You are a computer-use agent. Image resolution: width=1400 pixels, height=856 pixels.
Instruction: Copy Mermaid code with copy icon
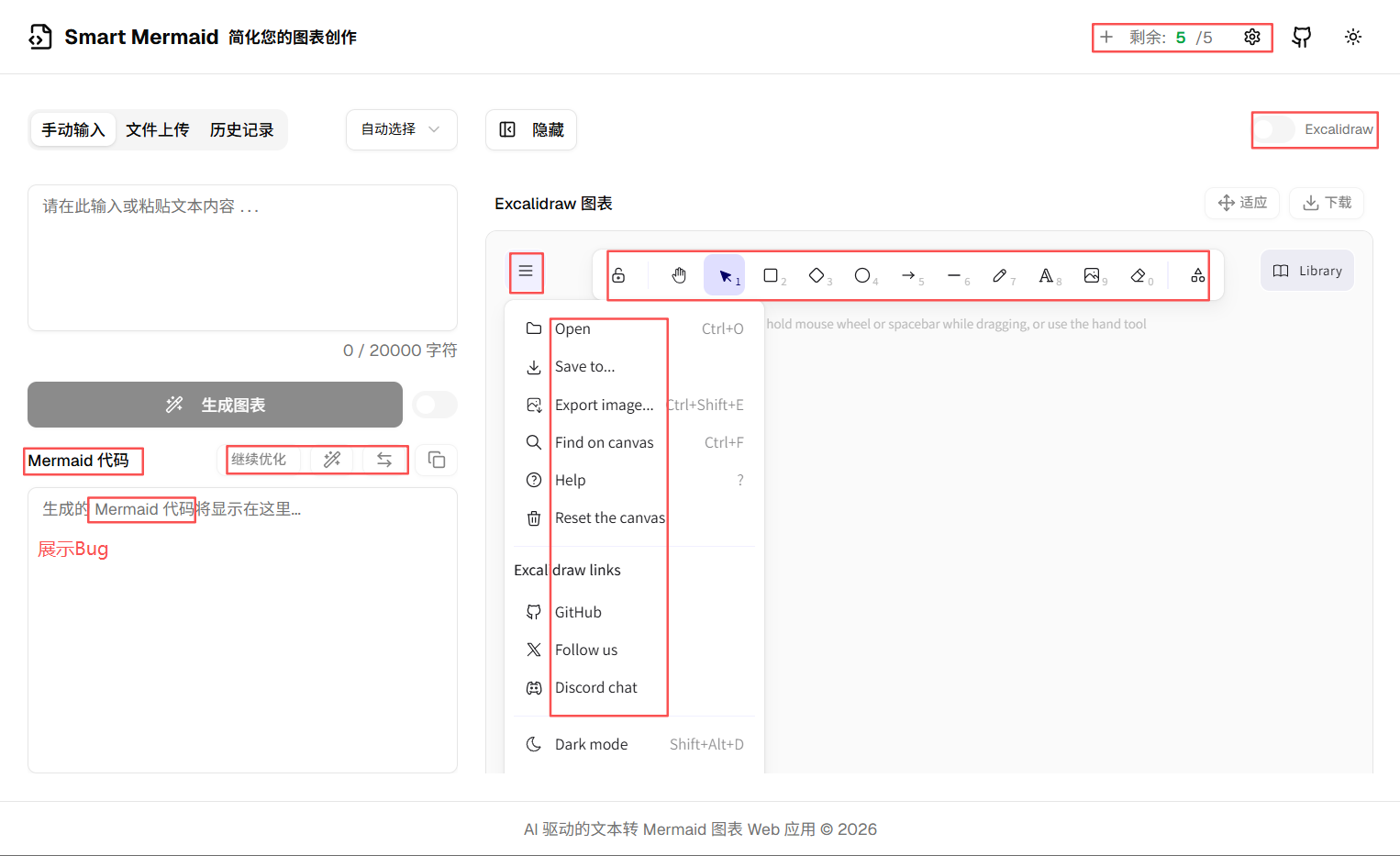(x=437, y=460)
